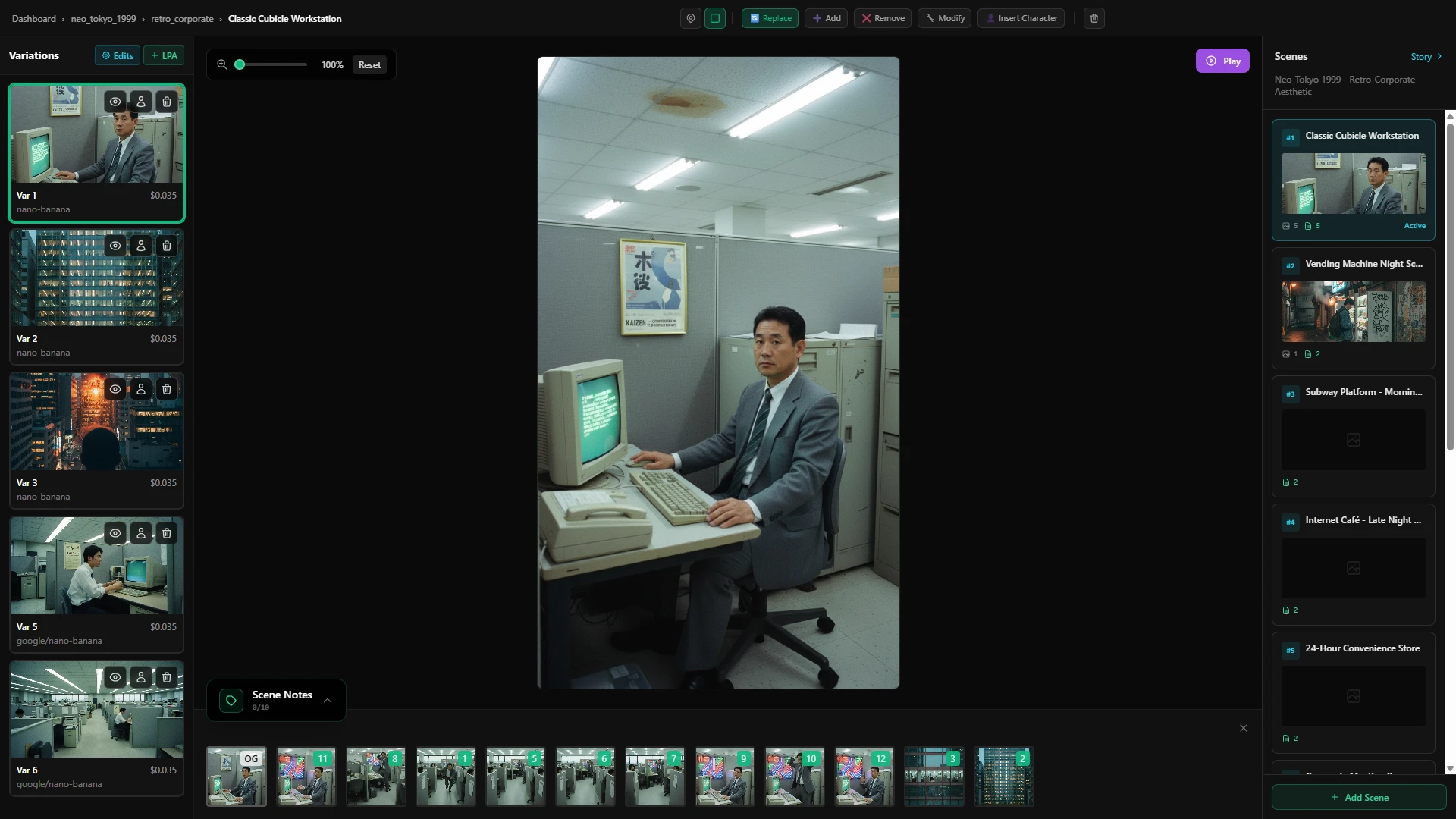Toggle visibility eye on Var 3
Screen dimensions: 1456x819
(x=115, y=389)
